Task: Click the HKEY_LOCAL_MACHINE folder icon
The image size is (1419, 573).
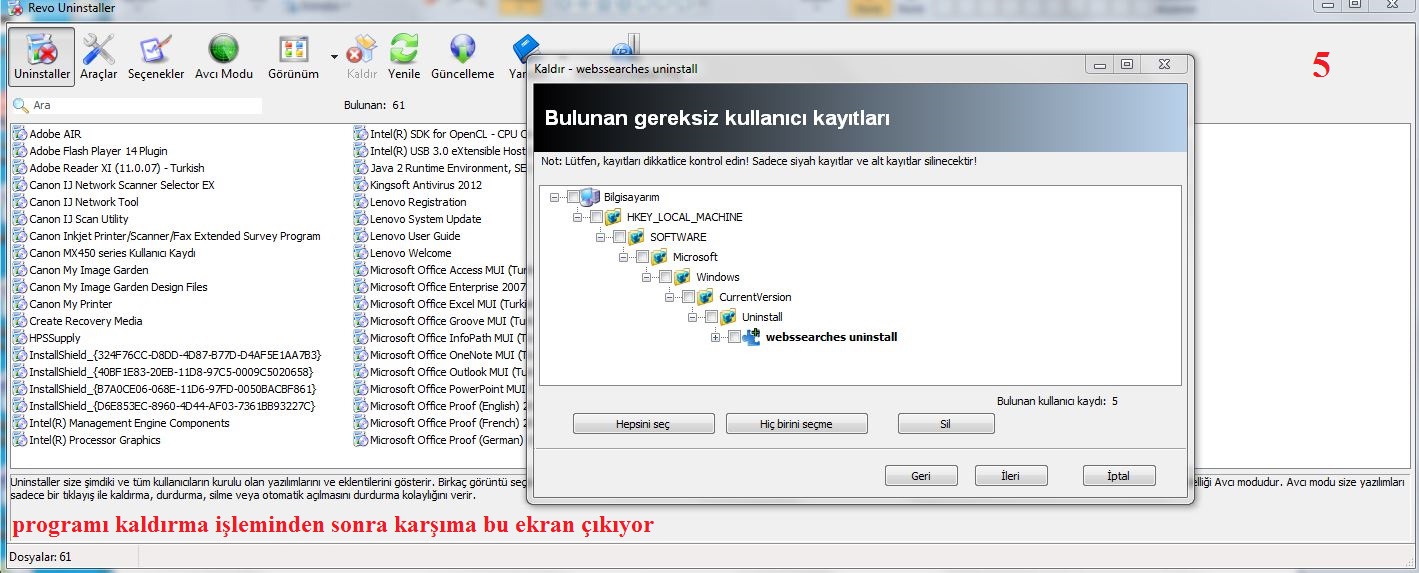Action: (x=613, y=217)
